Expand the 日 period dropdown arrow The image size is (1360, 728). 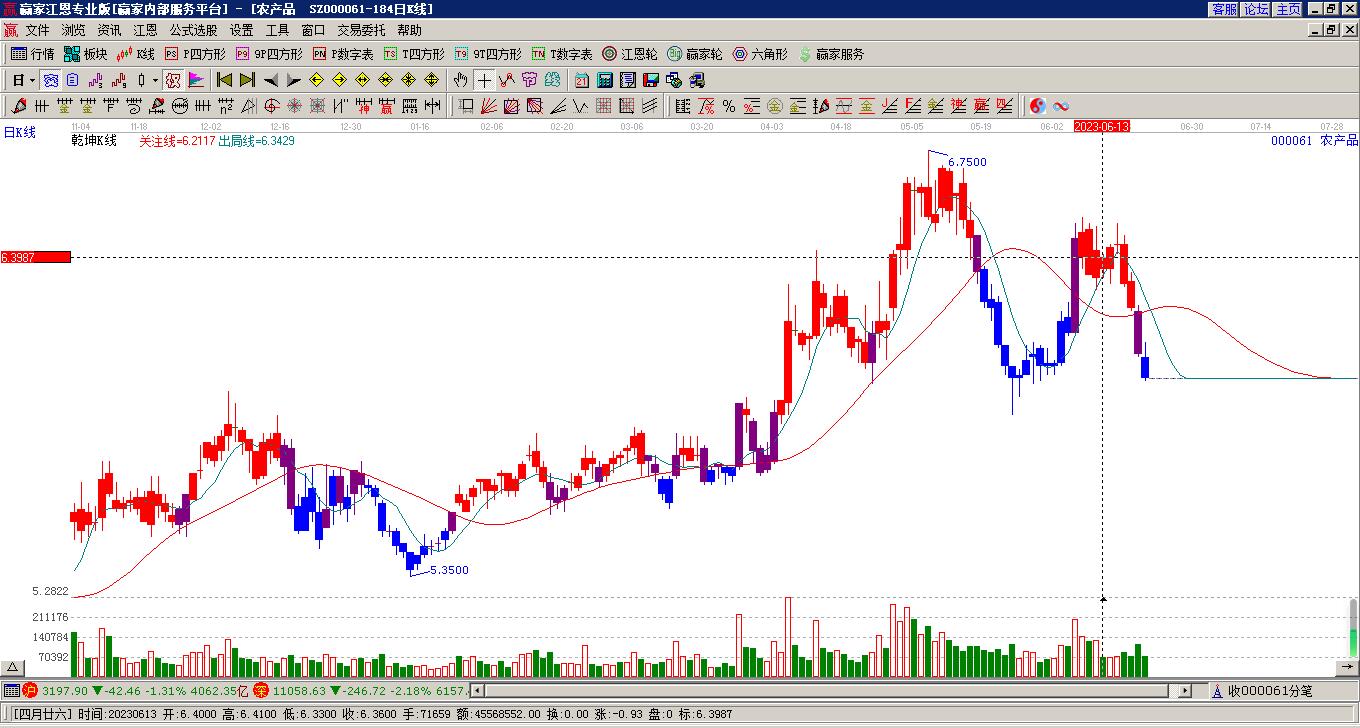(33, 80)
